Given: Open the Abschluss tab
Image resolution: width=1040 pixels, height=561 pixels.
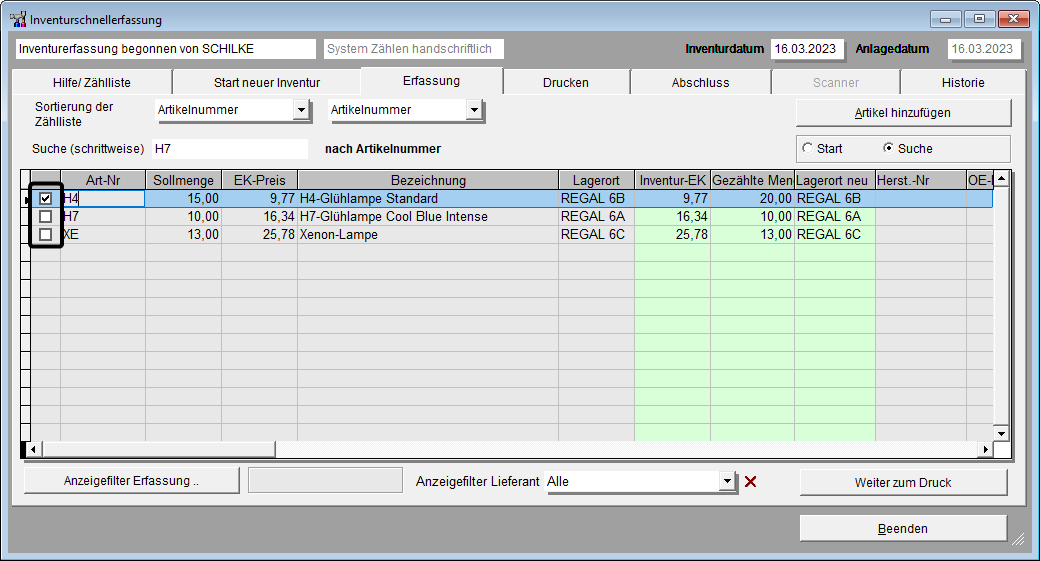Looking at the screenshot, I should pos(700,82).
